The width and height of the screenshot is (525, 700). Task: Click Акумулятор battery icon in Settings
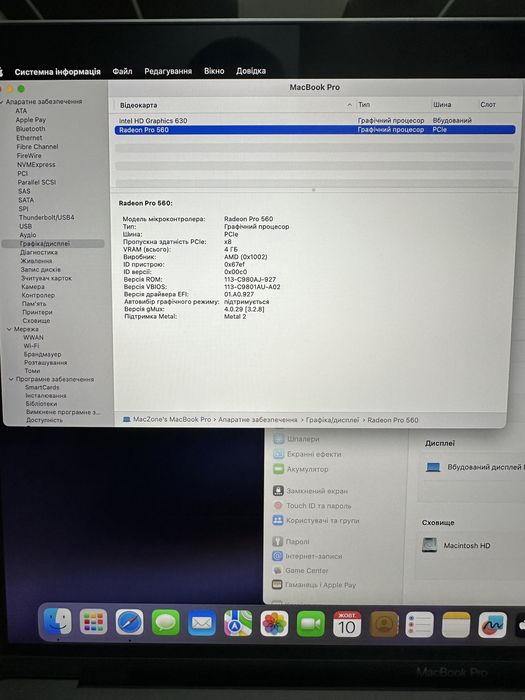pyautogui.click(x=279, y=469)
